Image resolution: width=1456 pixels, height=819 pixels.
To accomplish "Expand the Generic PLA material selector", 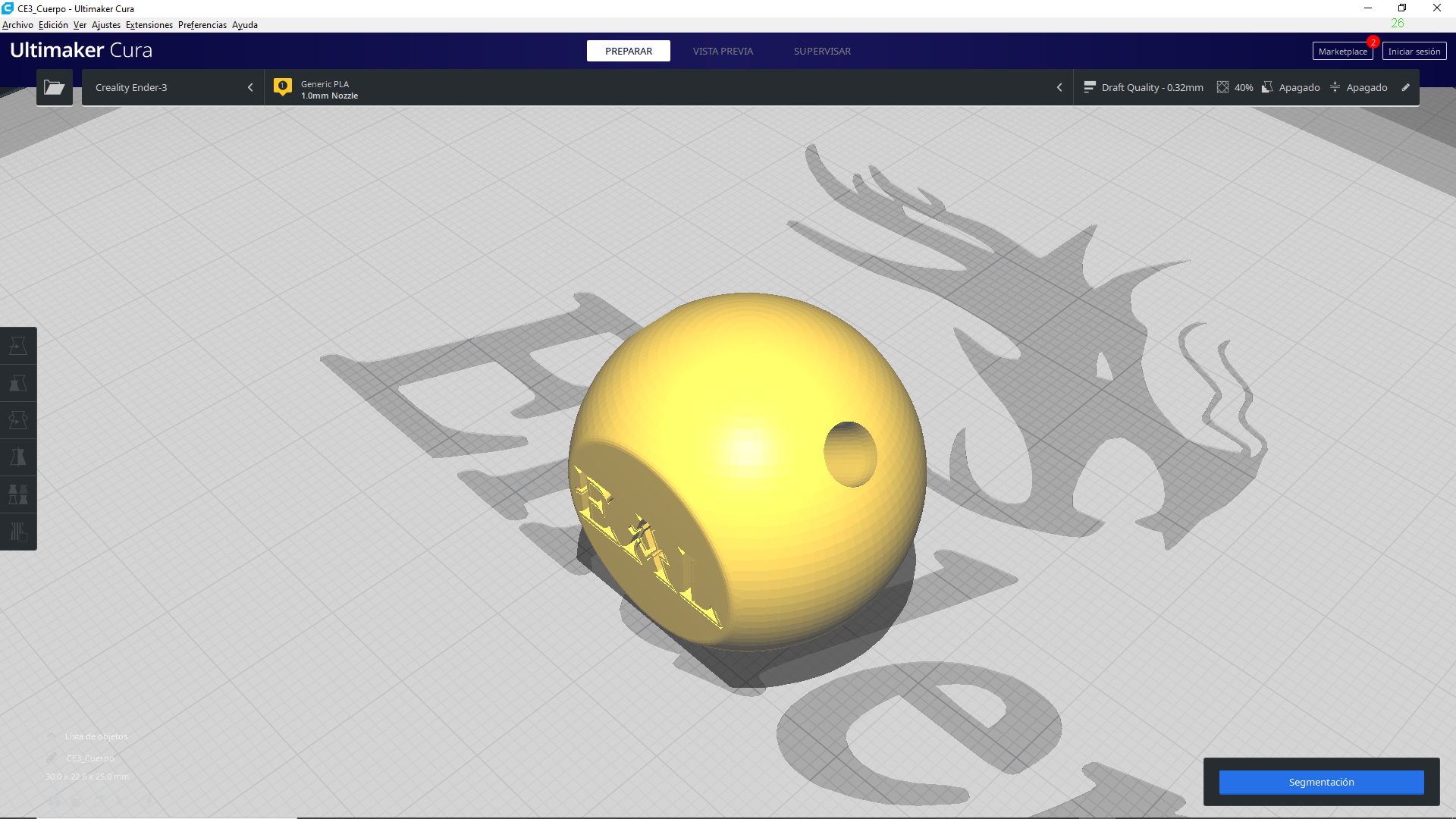I will tap(667, 87).
